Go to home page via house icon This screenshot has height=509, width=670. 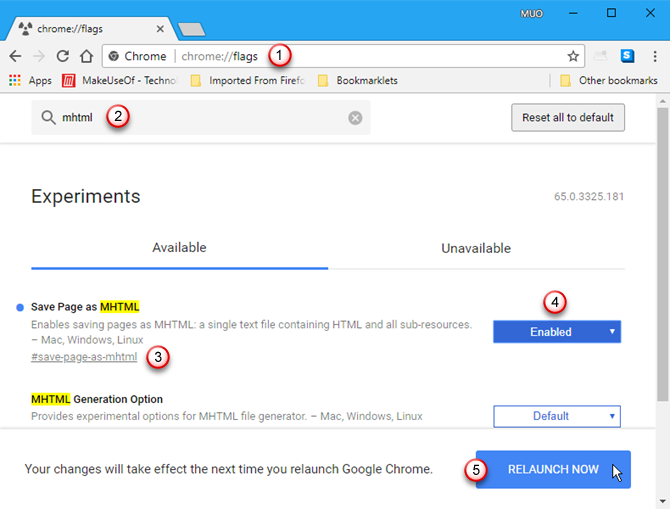(x=87, y=56)
